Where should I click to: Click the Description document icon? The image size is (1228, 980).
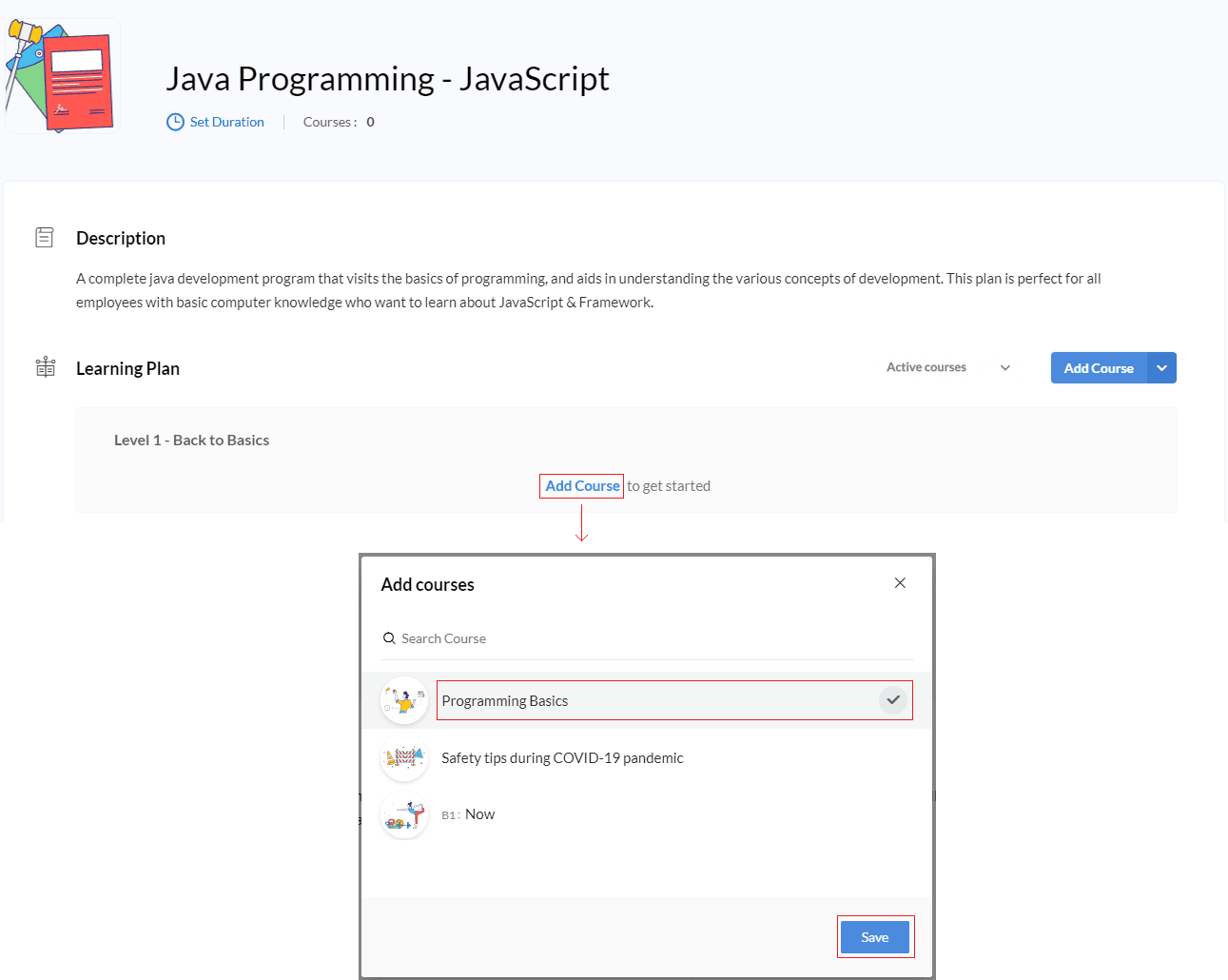(x=45, y=237)
